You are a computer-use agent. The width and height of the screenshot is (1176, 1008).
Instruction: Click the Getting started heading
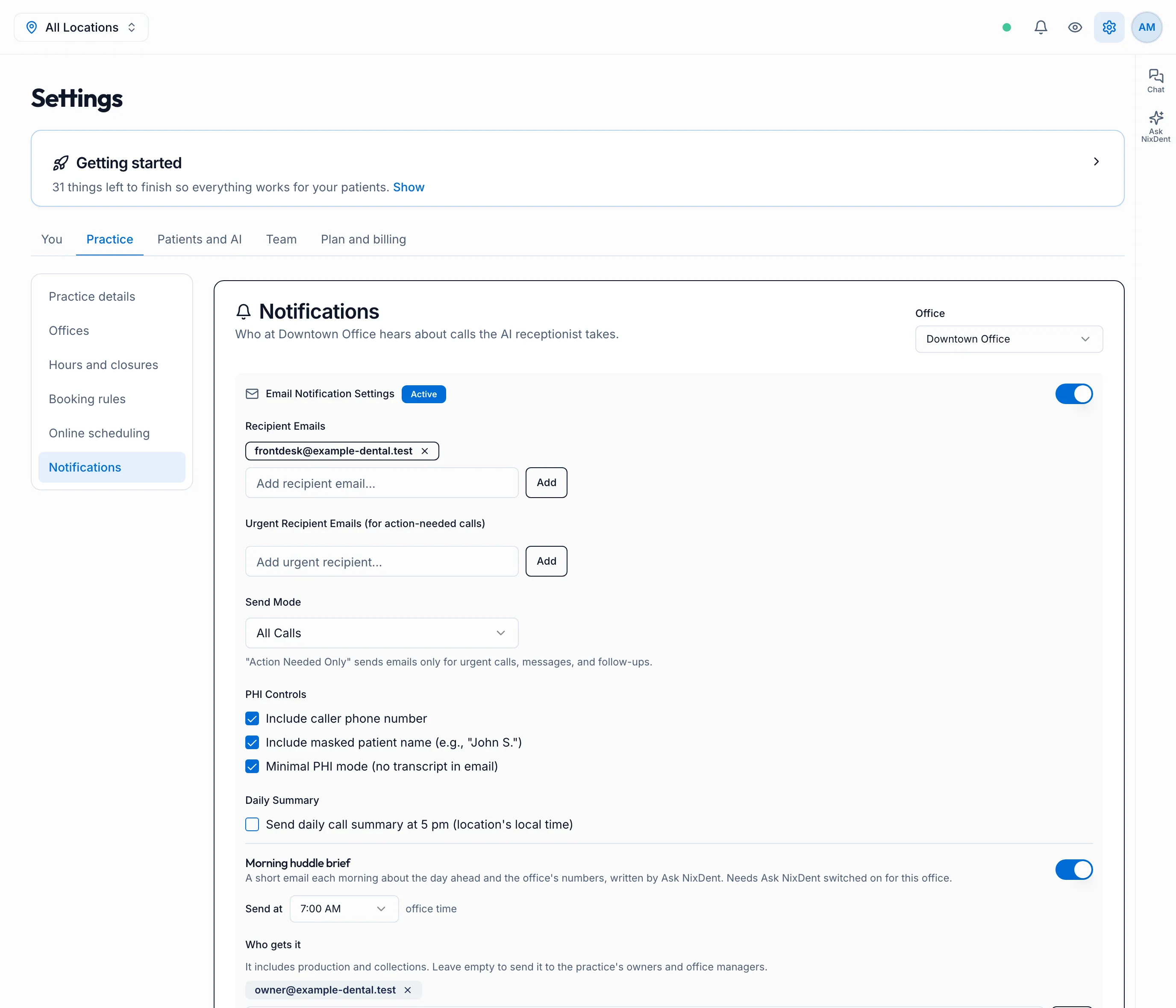[x=129, y=163]
